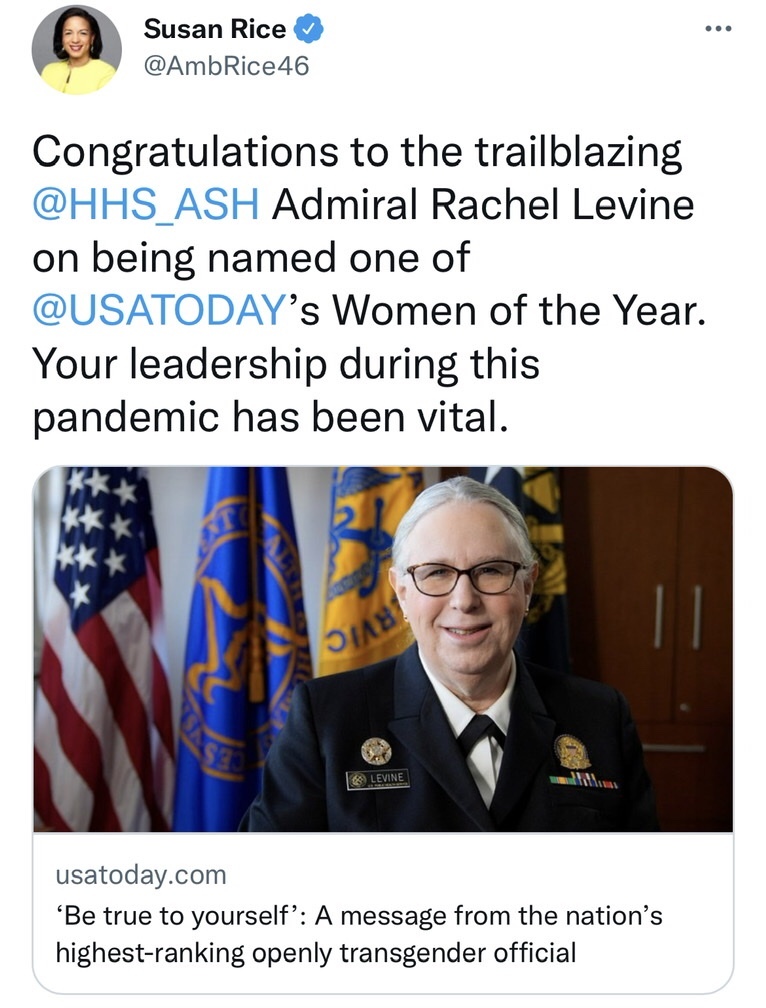This screenshot has height=1008, width=766.
Task: Click the American flag in the preview photo
Action: [x=102, y=640]
